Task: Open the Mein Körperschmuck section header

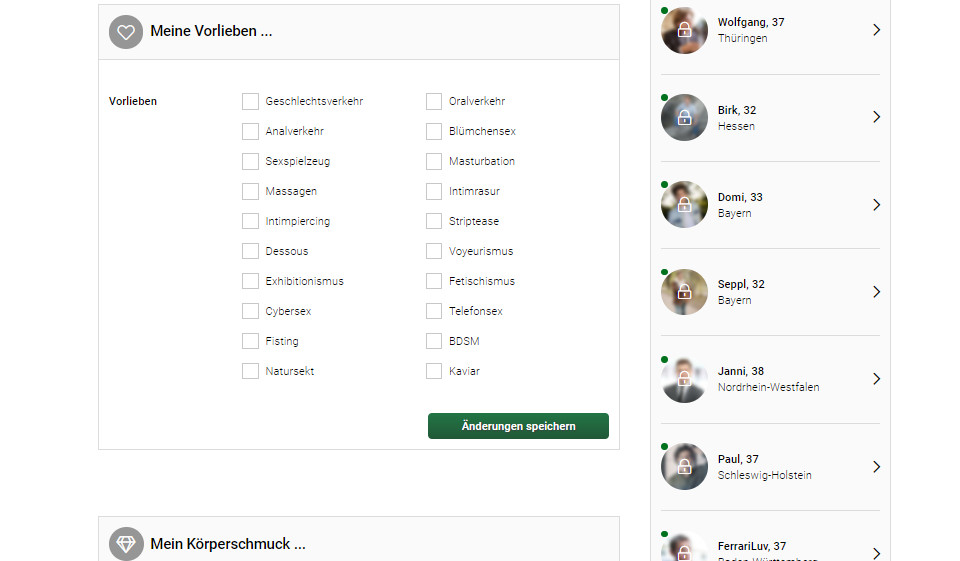Action: [x=228, y=544]
